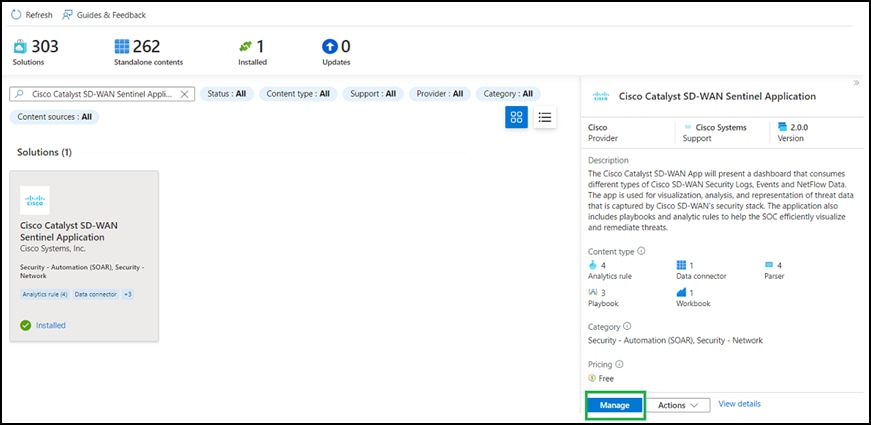The height and width of the screenshot is (425, 871).
Task: Click the green Installed checkmark icon
Action: (x=26, y=326)
